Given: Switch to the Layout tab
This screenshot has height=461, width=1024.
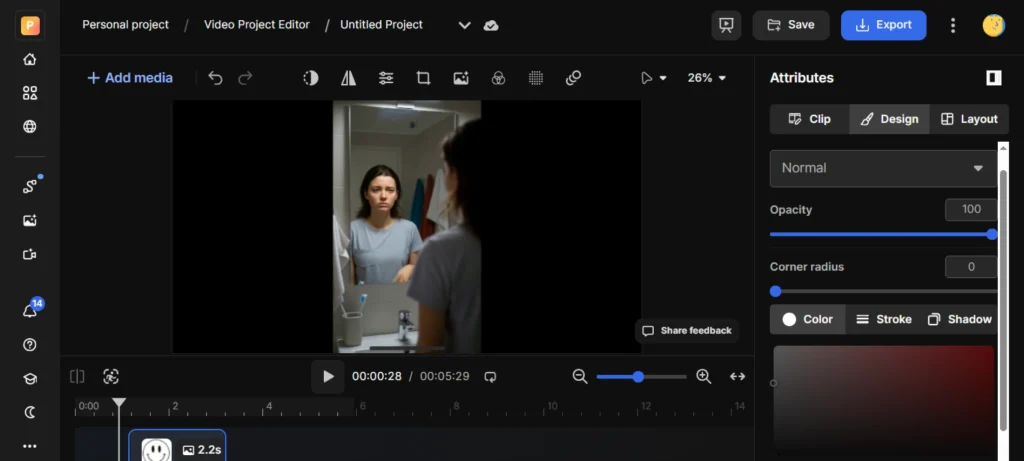Looking at the screenshot, I should point(969,119).
